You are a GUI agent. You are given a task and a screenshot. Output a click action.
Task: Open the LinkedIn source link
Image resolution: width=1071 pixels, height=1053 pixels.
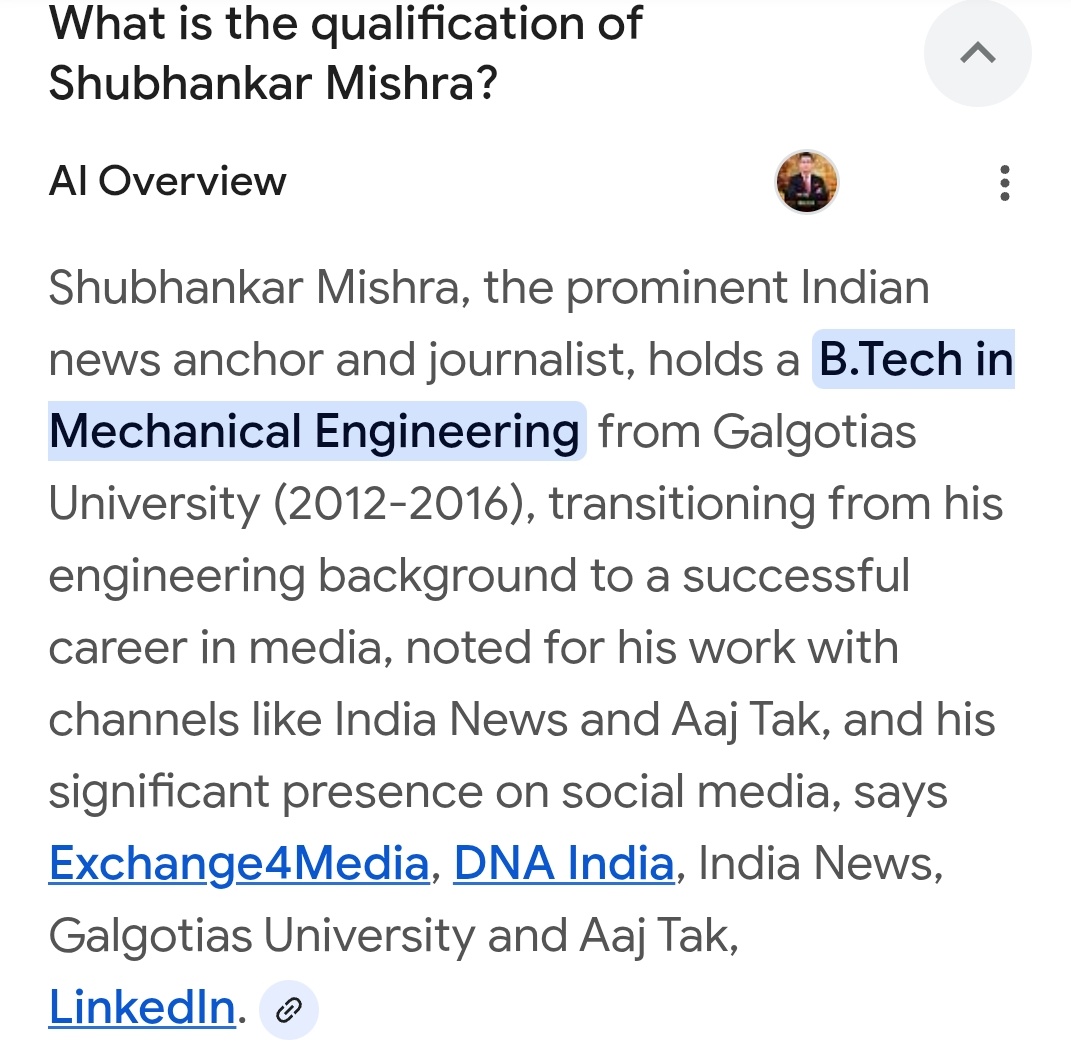tap(142, 1007)
